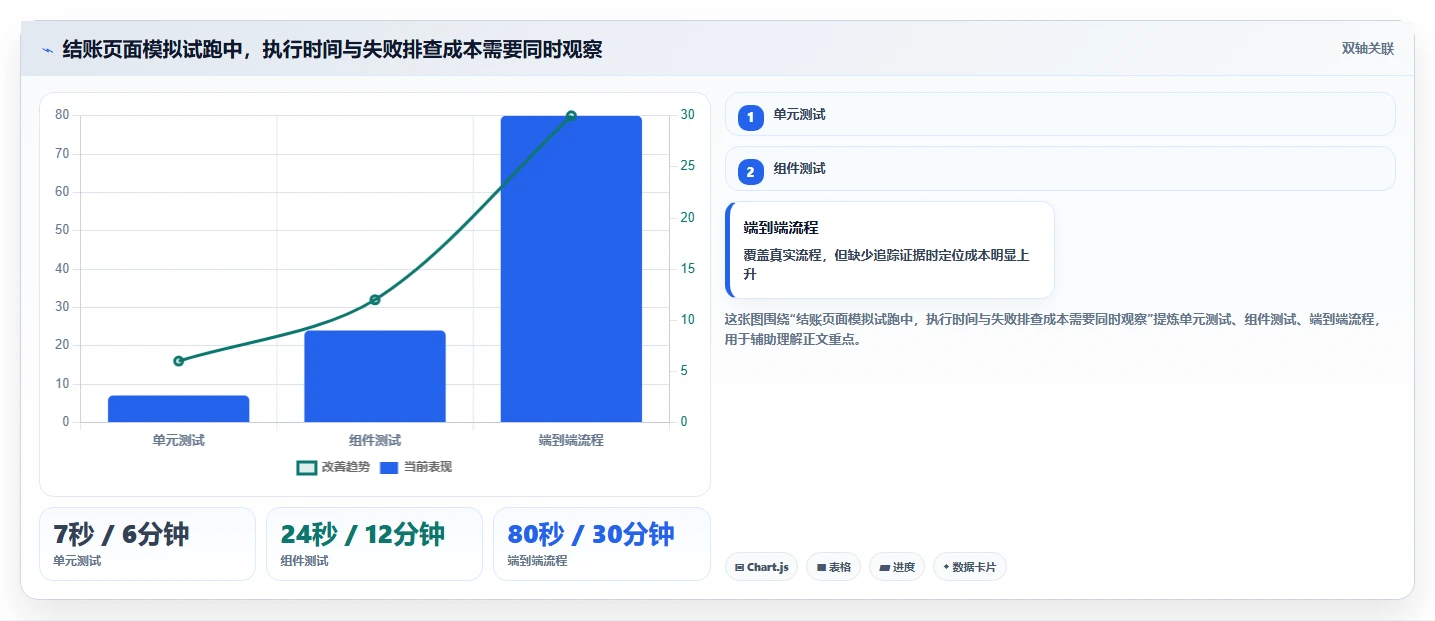
Task: Expand step 2 组件测试
Action: (x=1060, y=168)
